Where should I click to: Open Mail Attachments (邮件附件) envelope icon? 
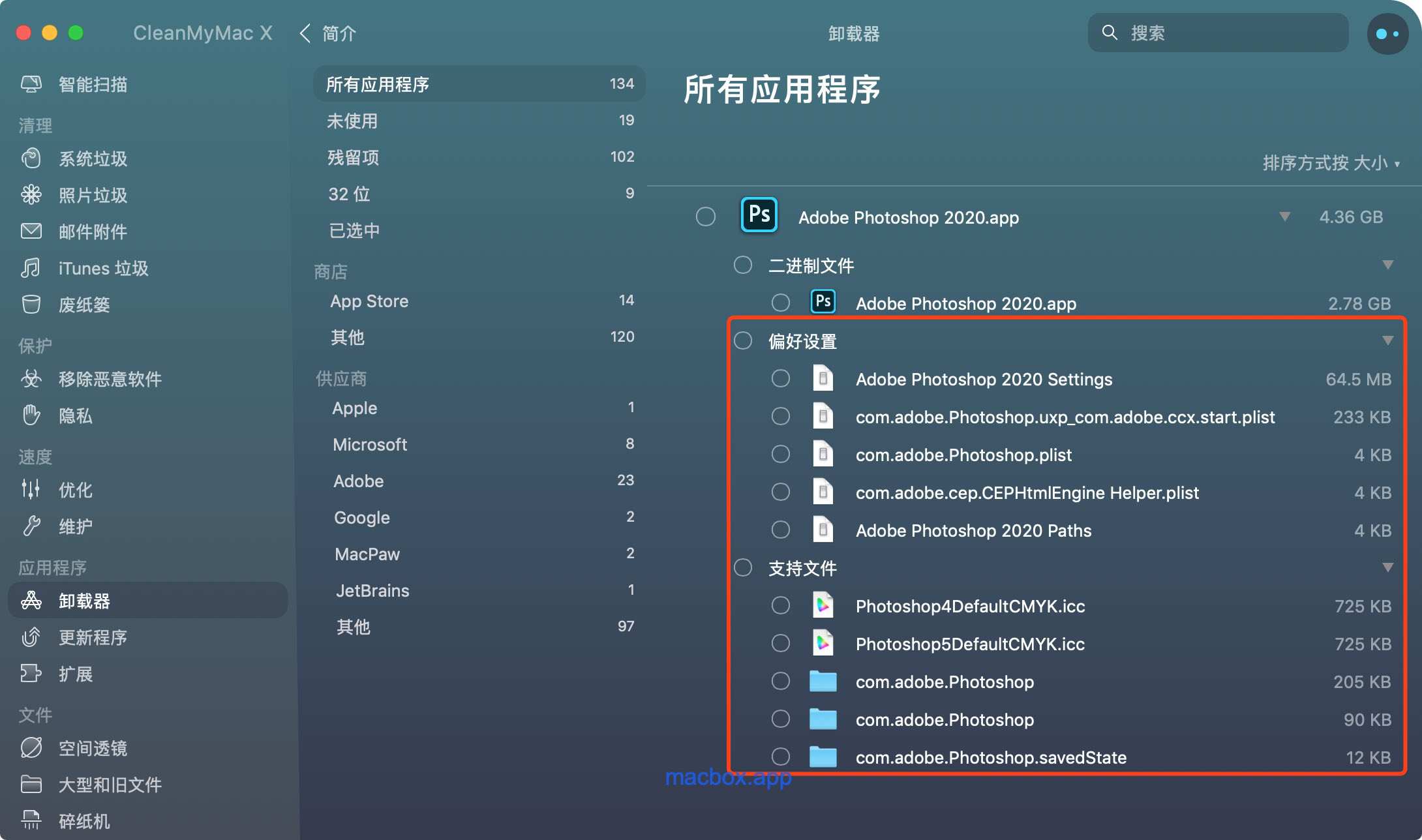[31, 231]
